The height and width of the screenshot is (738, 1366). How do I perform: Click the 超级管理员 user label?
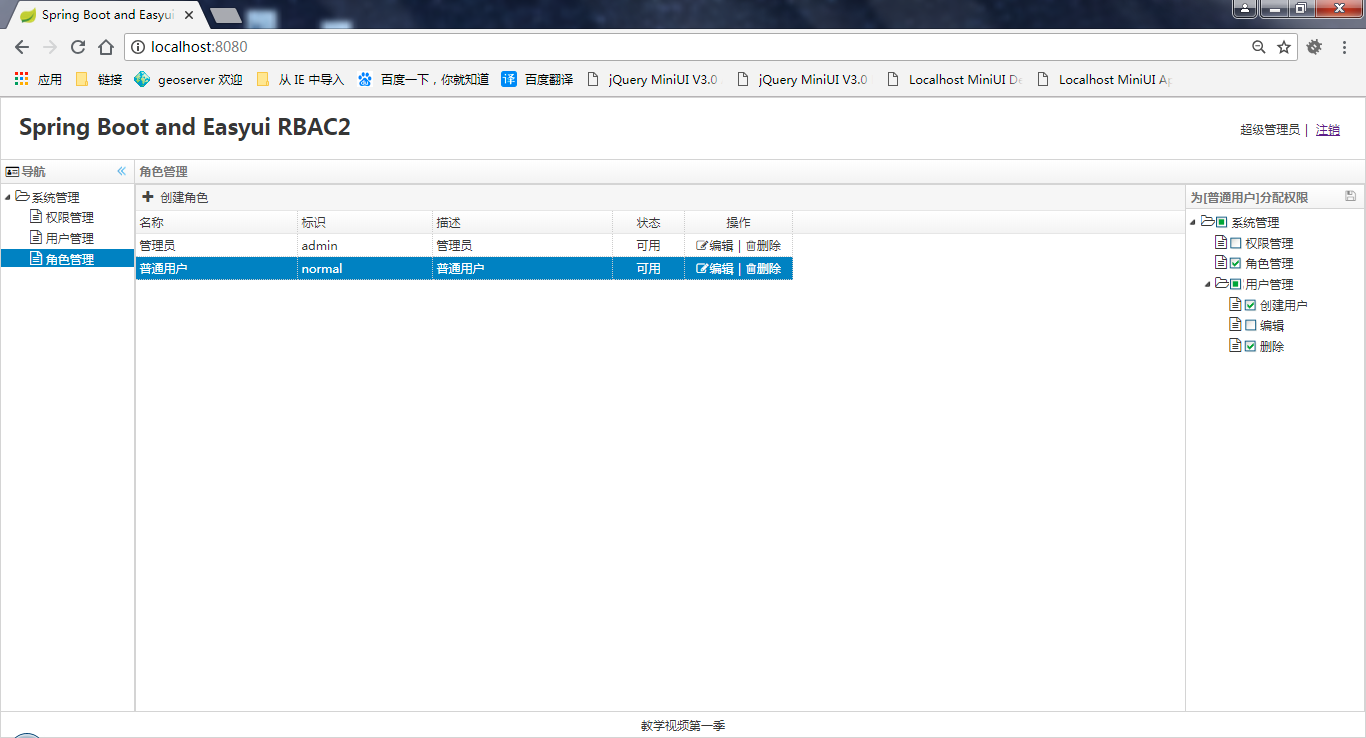(1270, 129)
